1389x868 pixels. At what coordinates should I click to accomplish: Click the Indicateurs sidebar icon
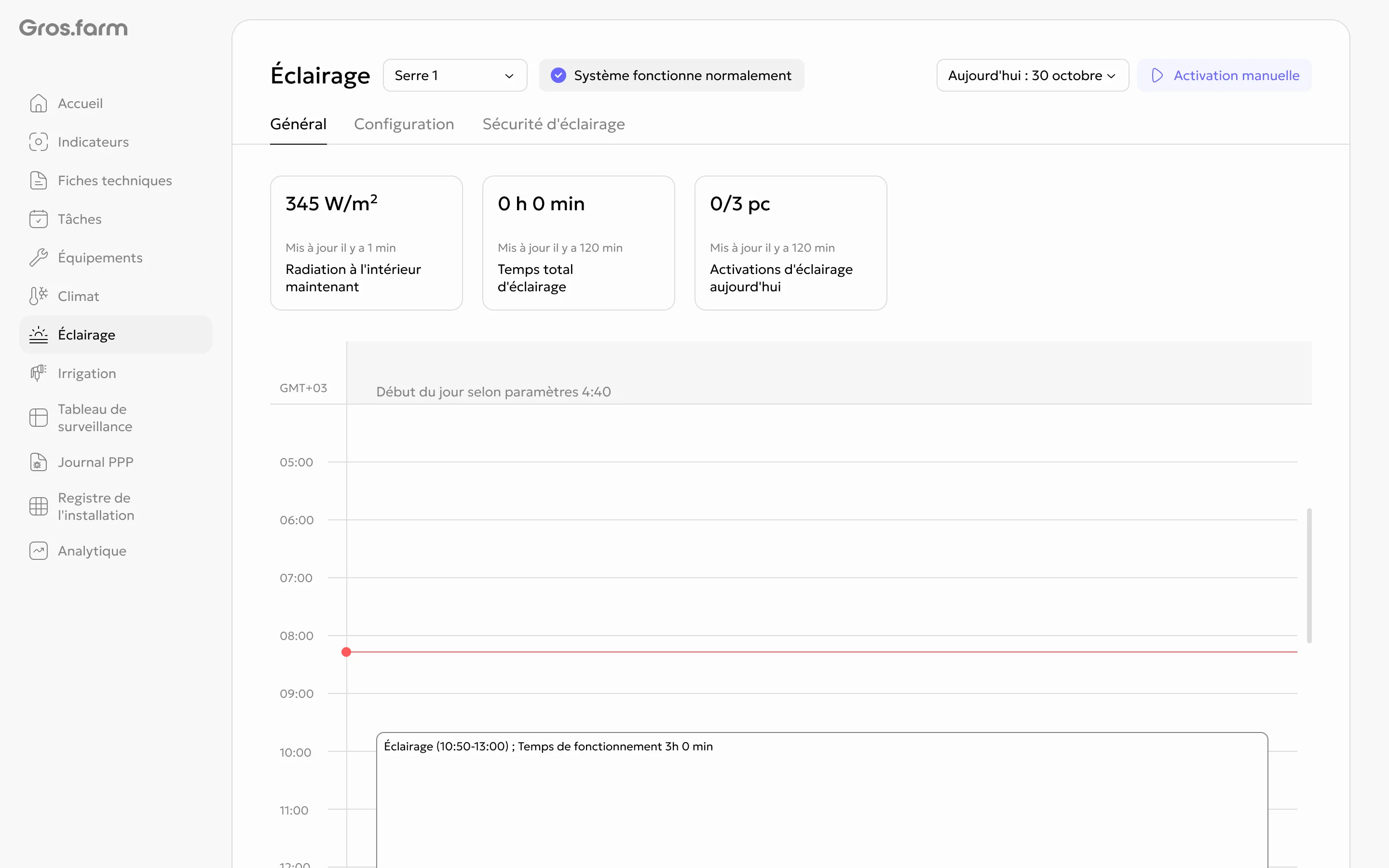click(39, 142)
